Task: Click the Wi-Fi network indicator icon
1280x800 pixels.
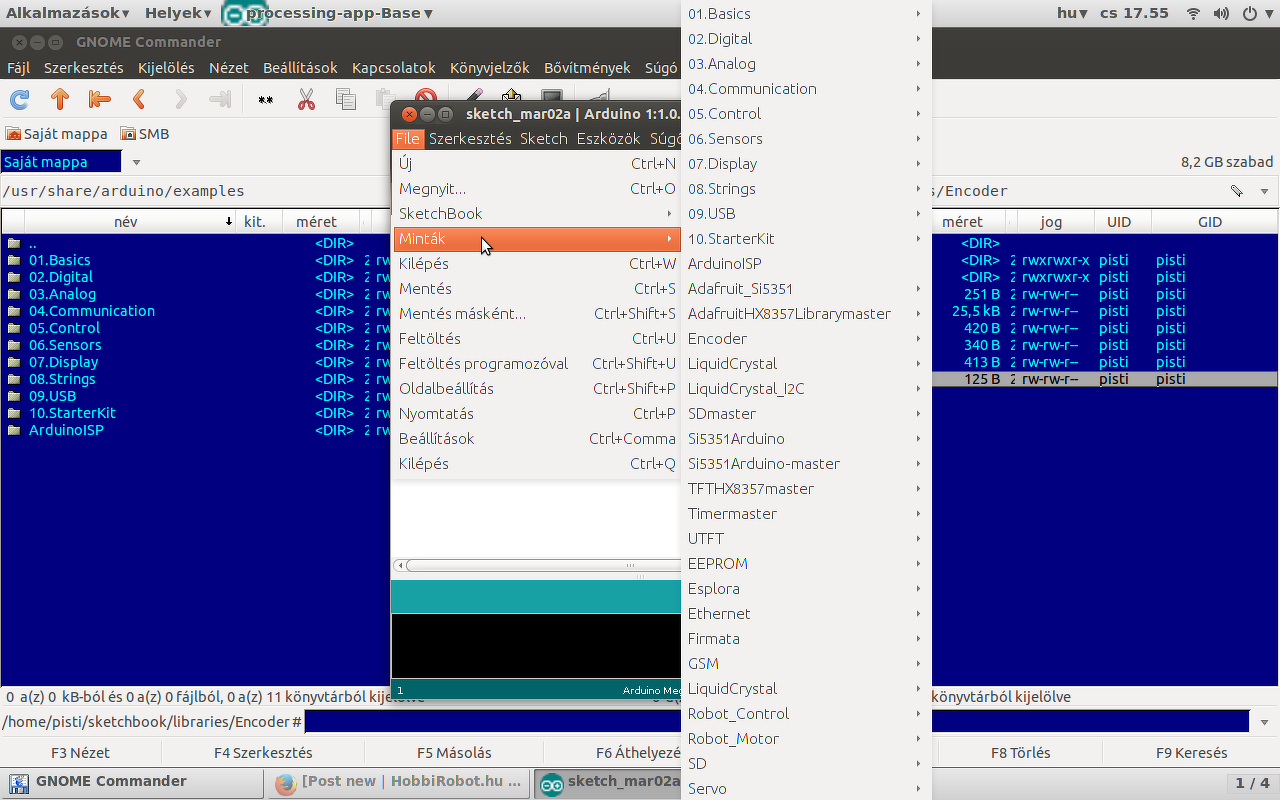Action: [1193, 13]
